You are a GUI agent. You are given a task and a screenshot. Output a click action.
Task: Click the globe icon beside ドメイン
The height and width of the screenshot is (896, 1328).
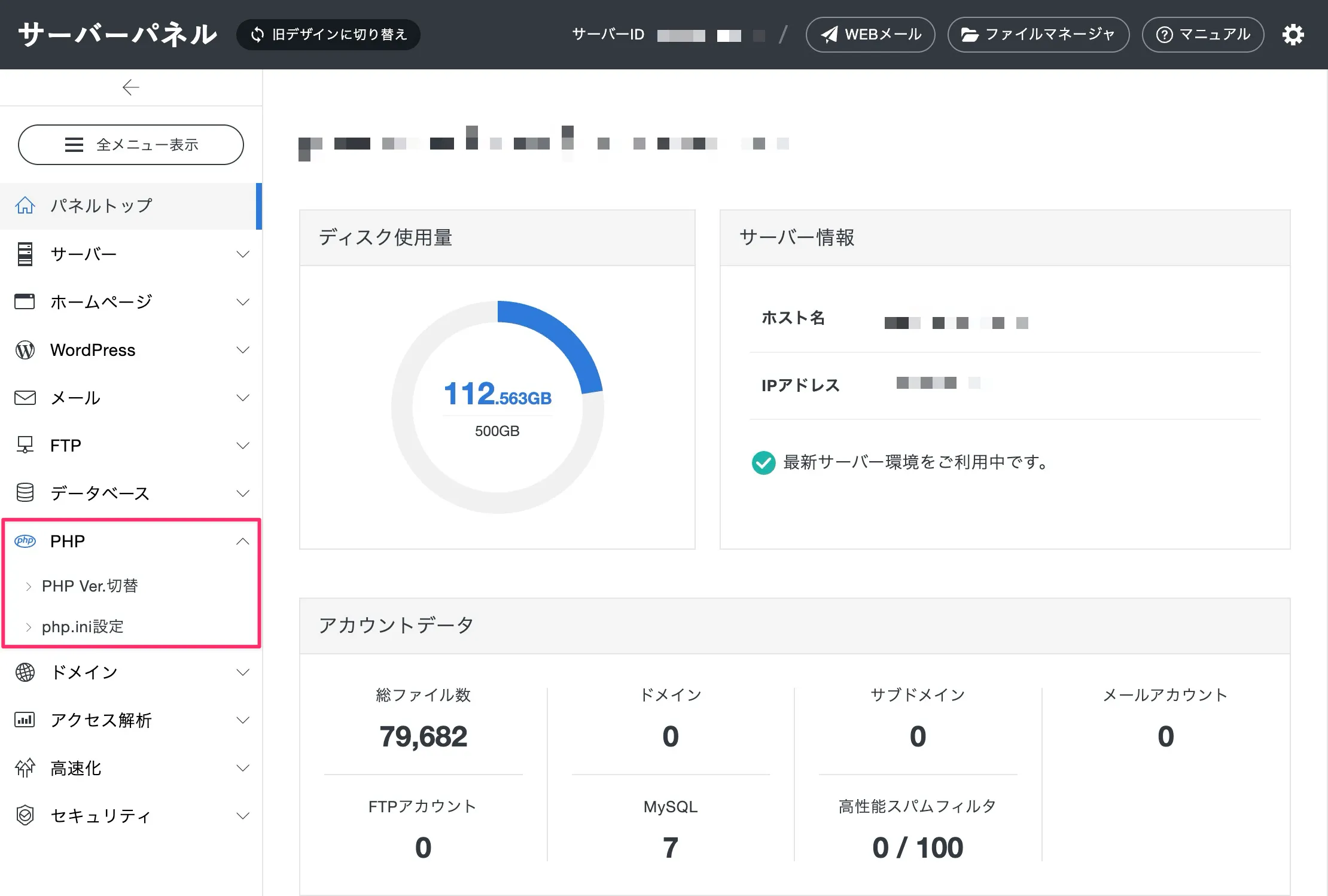click(25, 672)
